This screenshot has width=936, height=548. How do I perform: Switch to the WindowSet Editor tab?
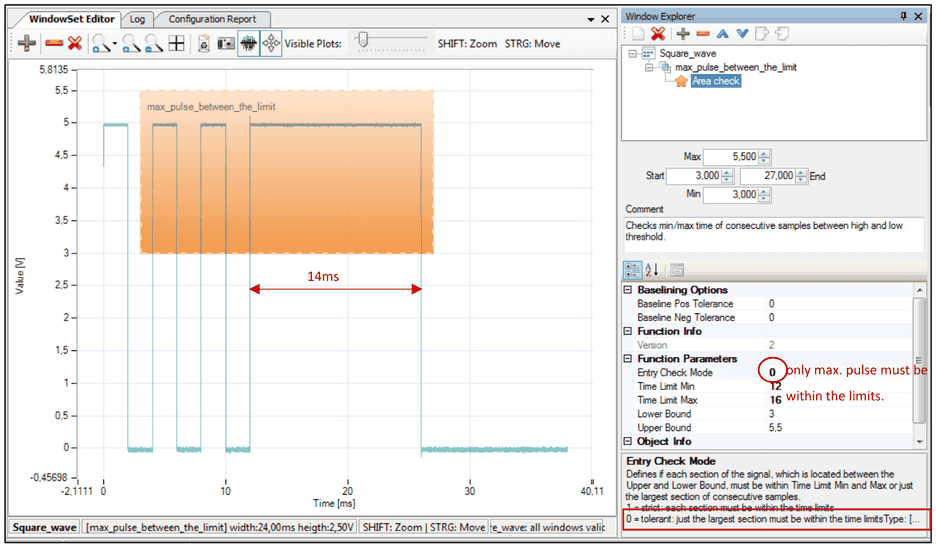point(72,19)
